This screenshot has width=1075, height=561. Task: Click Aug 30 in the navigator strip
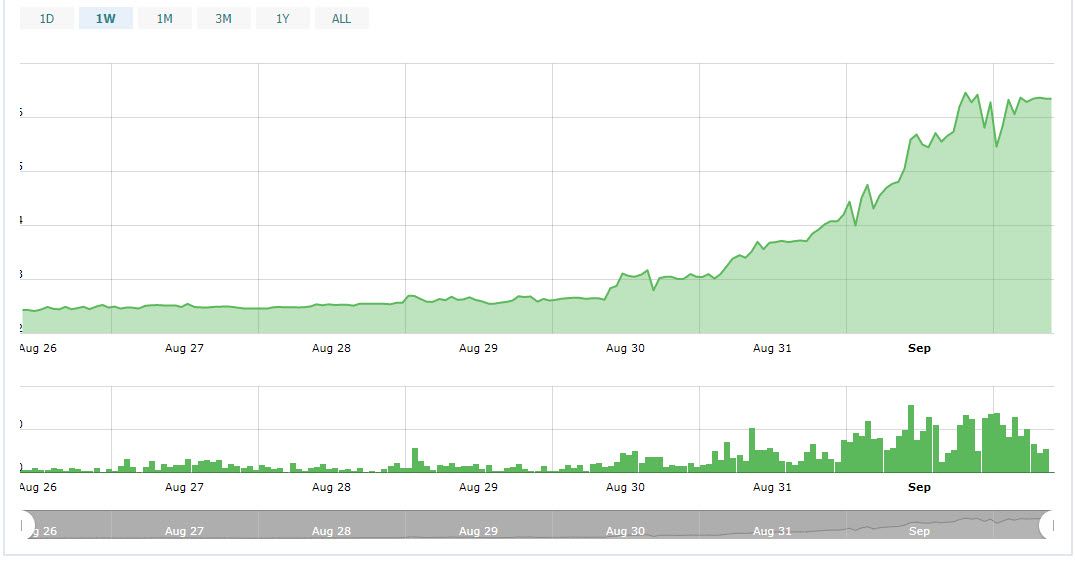pyautogui.click(x=625, y=531)
